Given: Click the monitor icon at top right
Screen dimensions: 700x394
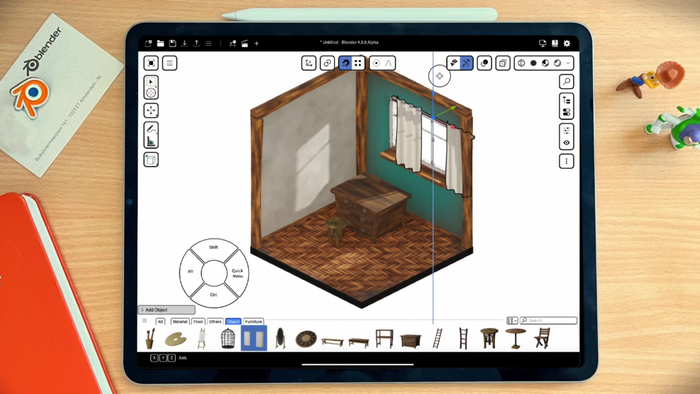Looking at the screenshot, I should coord(543,43).
